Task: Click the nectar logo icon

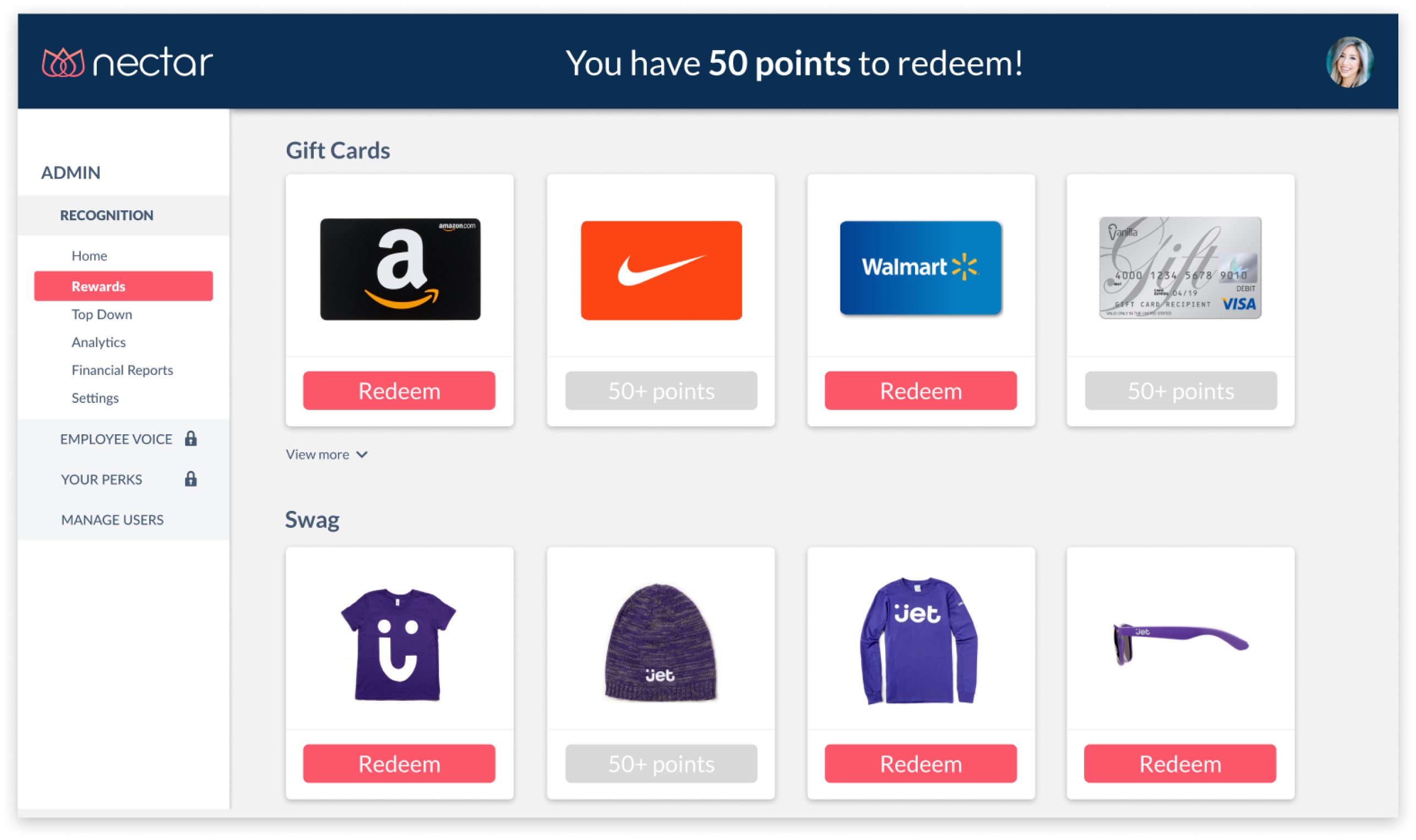Action: [x=63, y=62]
